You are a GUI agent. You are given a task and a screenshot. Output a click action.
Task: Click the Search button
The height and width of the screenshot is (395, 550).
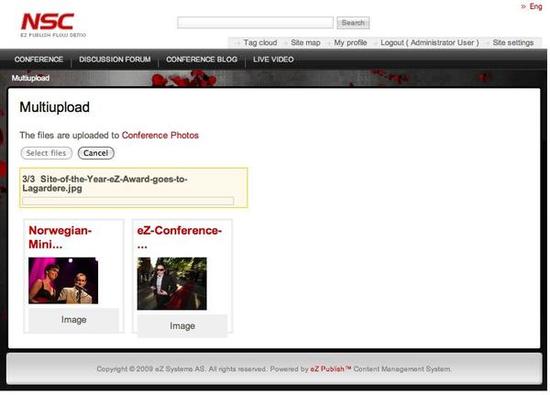tap(353, 23)
